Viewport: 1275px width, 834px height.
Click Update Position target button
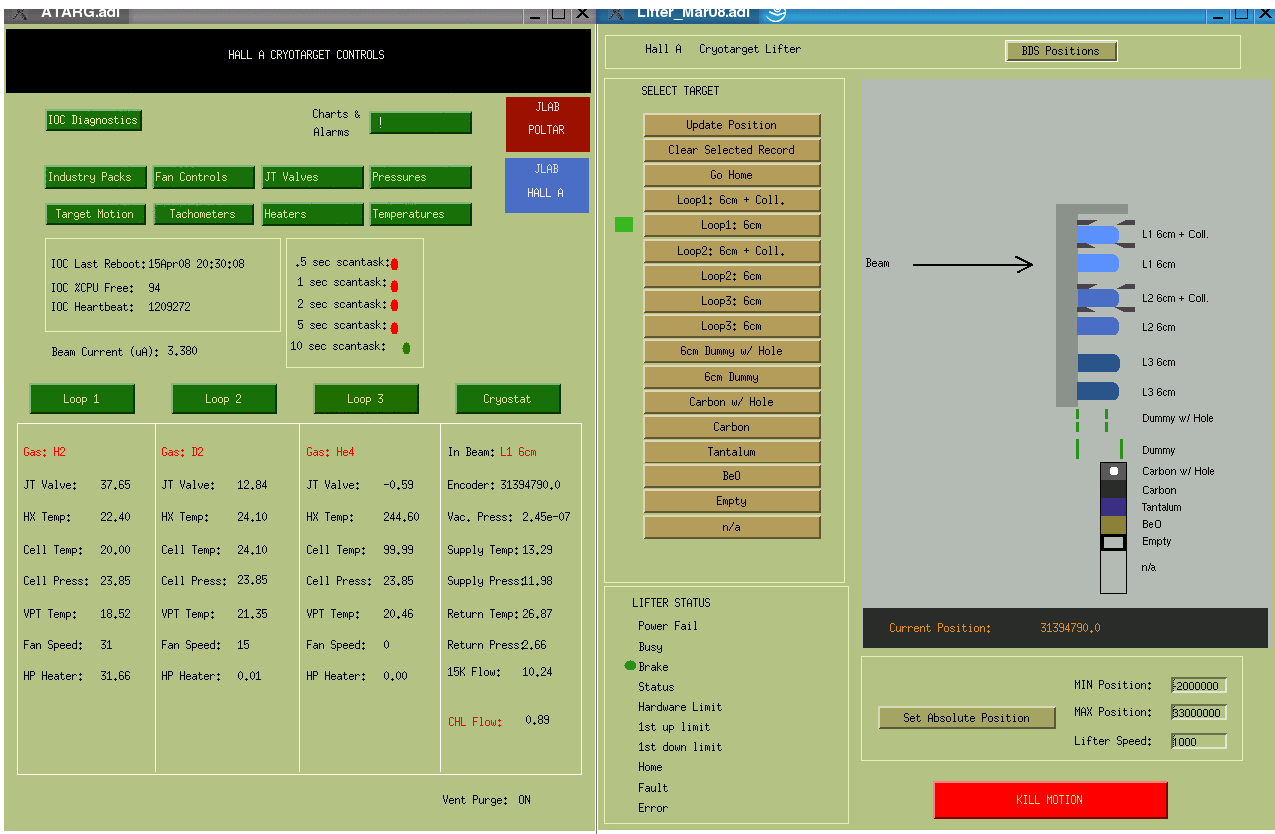point(732,125)
